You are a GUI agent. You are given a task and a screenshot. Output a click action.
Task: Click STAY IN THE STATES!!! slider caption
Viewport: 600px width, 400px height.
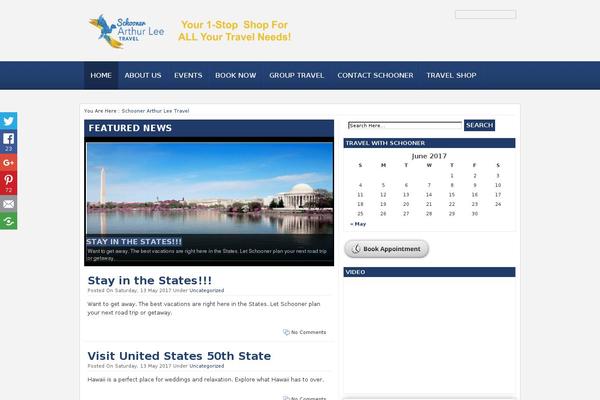click(x=134, y=242)
